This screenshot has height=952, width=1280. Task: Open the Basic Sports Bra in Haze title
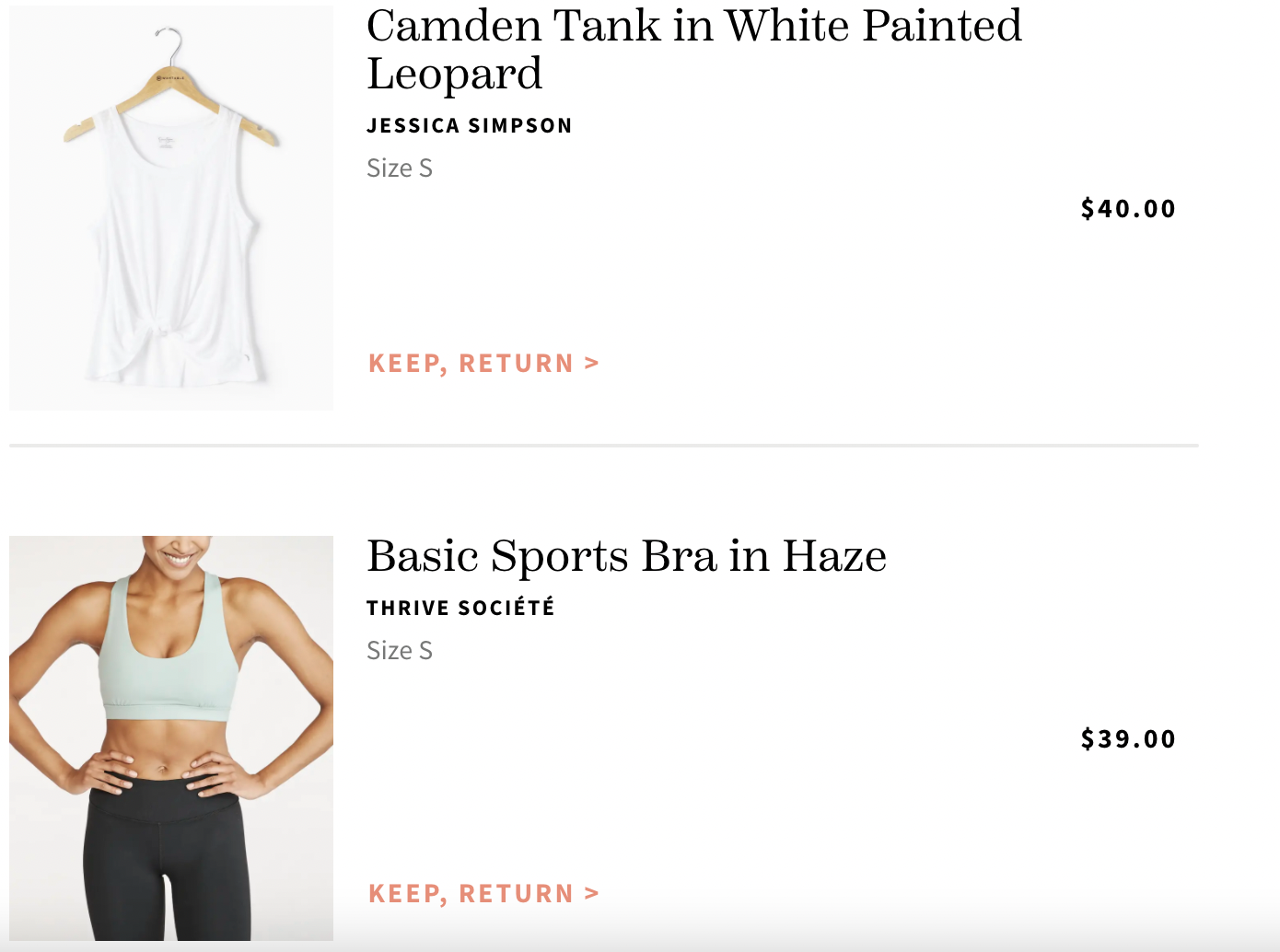tap(626, 555)
